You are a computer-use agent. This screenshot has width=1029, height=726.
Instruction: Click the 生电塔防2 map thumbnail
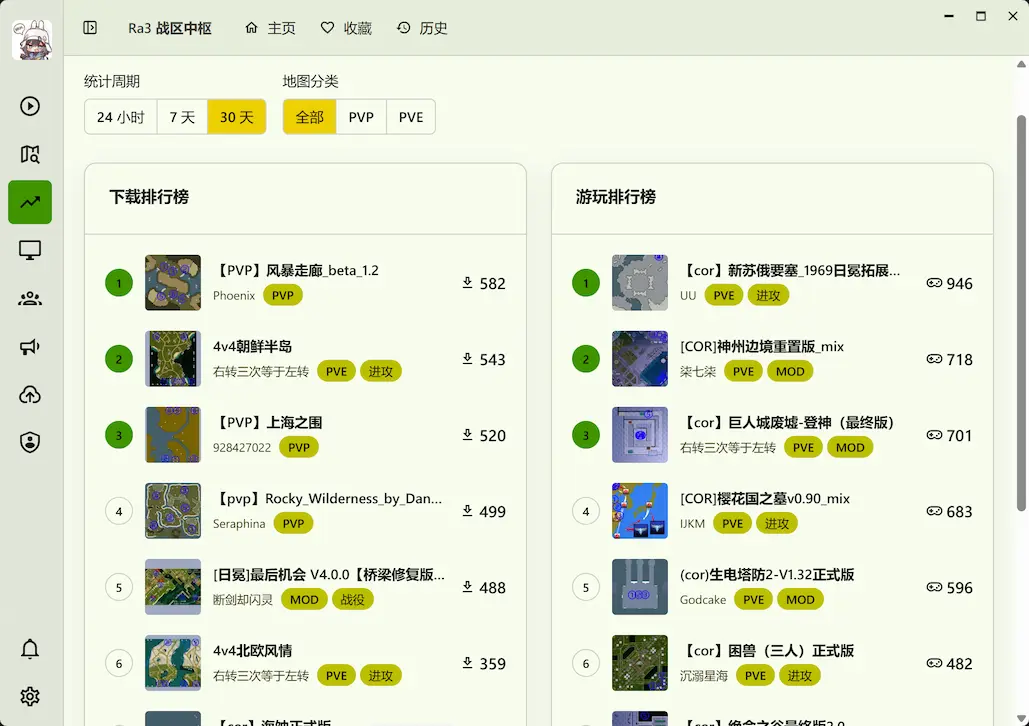tap(640, 587)
